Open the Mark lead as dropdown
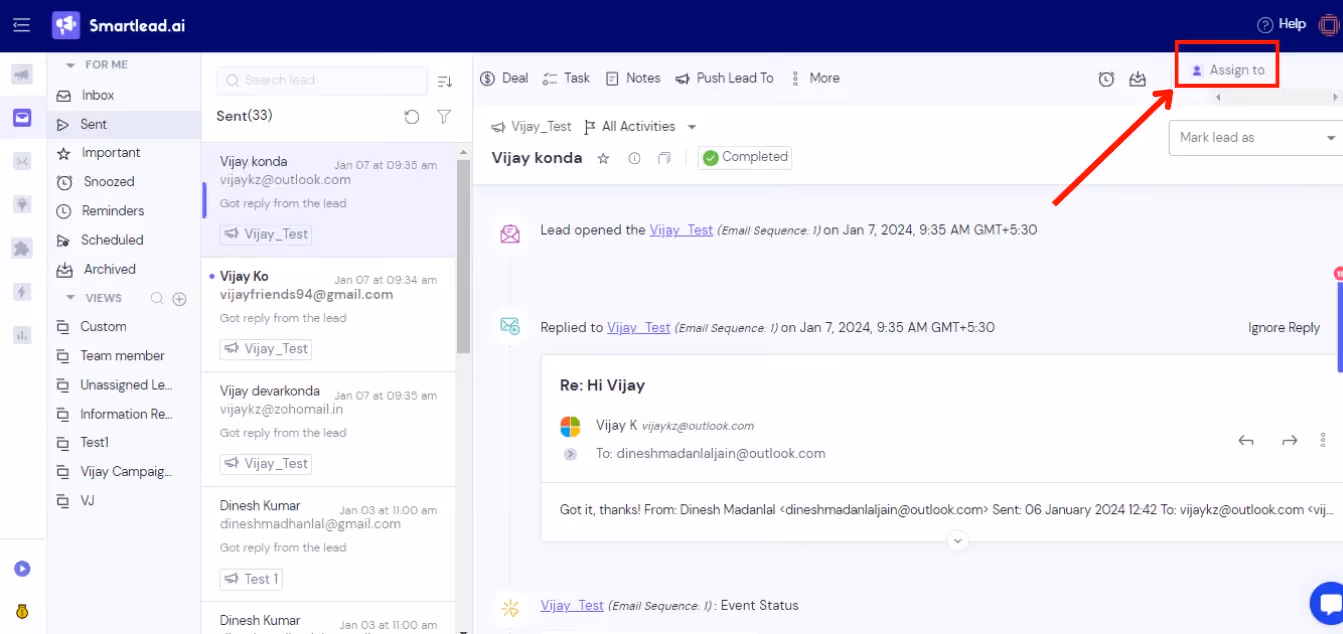Screen dimensions: 1343x634 point(1256,137)
